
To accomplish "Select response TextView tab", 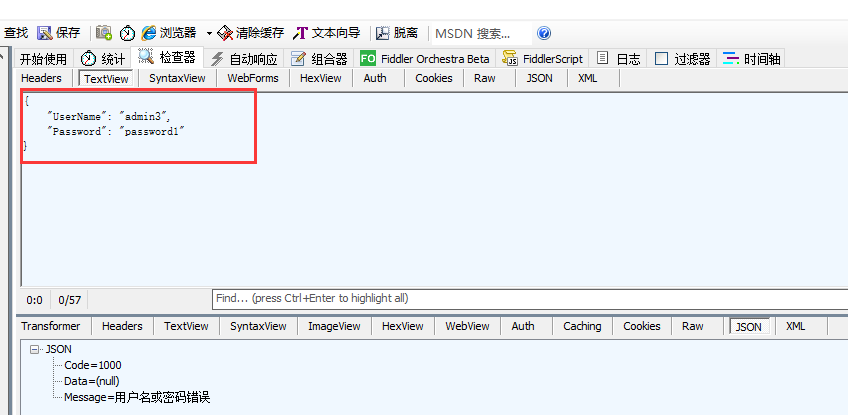I will [186, 326].
